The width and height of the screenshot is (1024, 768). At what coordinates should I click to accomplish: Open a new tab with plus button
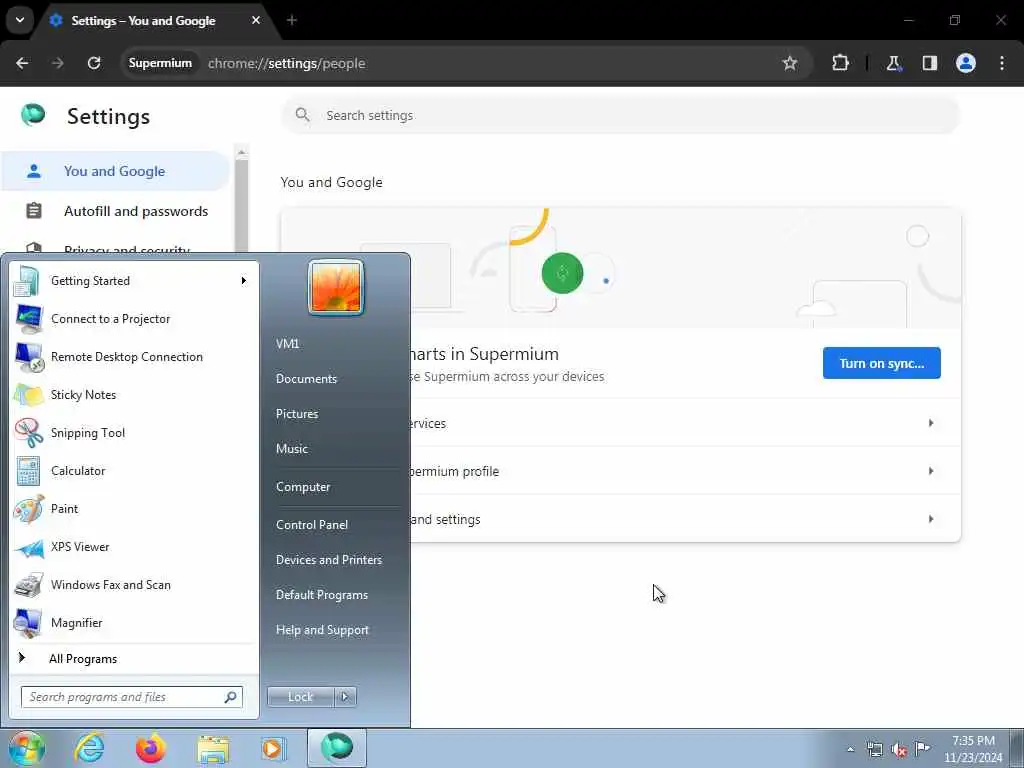click(292, 20)
